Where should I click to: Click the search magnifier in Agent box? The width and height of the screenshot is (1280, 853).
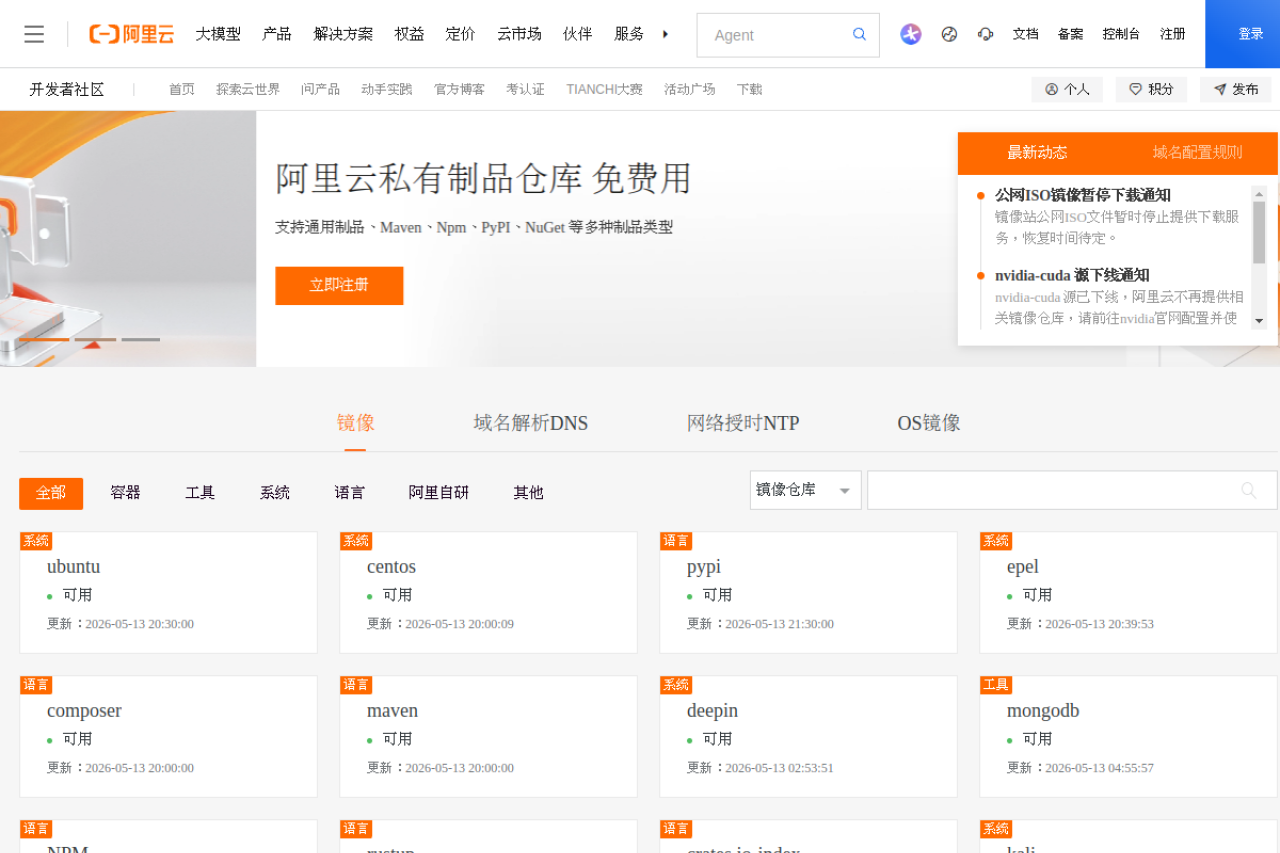(x=859, y=34)
